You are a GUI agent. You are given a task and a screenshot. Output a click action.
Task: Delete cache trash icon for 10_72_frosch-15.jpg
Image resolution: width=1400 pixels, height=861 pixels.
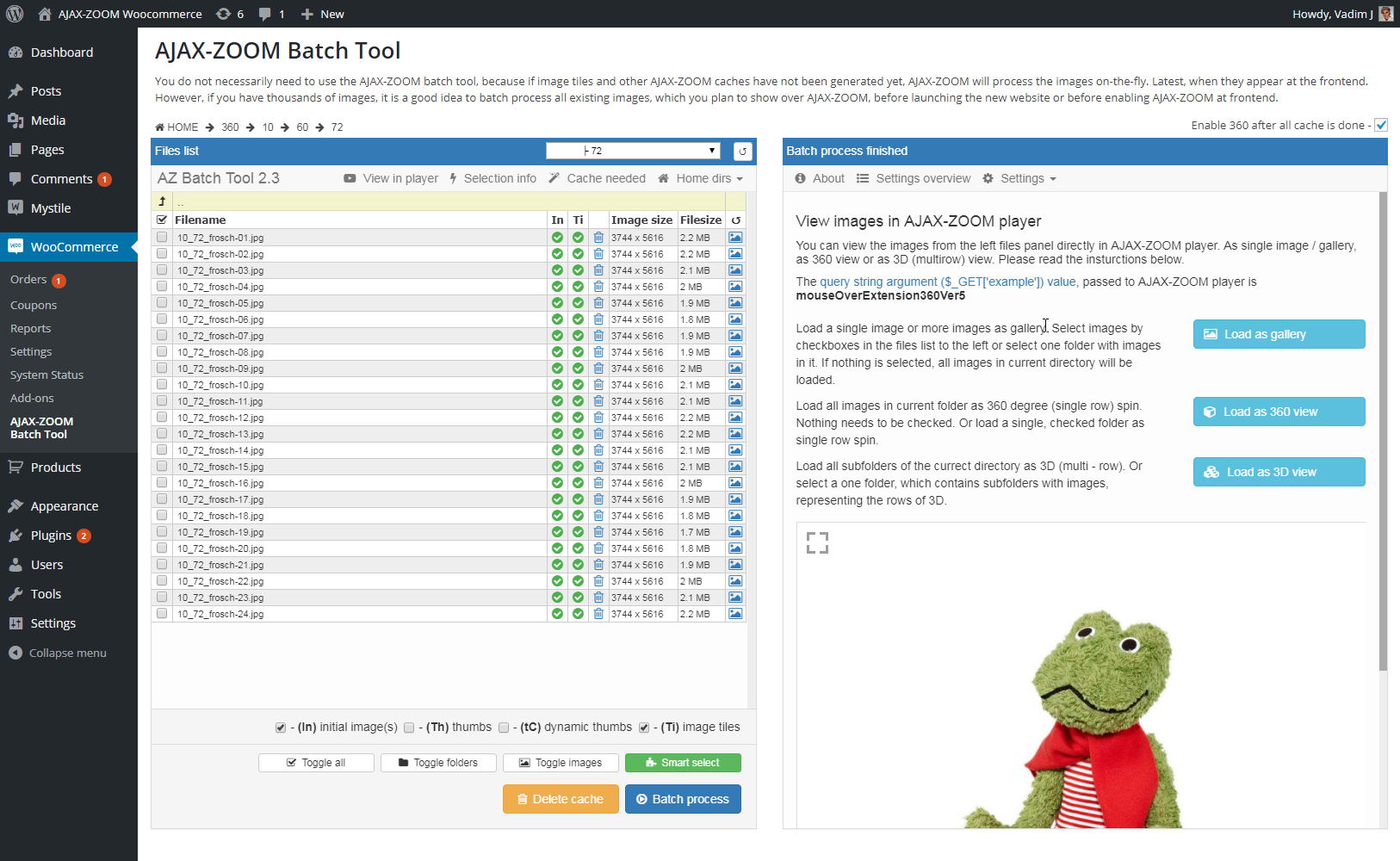(598, 467)
